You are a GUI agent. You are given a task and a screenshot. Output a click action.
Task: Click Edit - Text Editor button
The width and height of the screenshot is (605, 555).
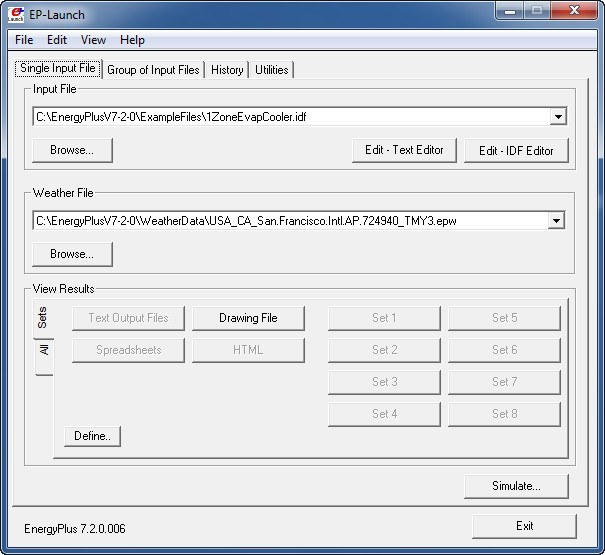point(404,150)
